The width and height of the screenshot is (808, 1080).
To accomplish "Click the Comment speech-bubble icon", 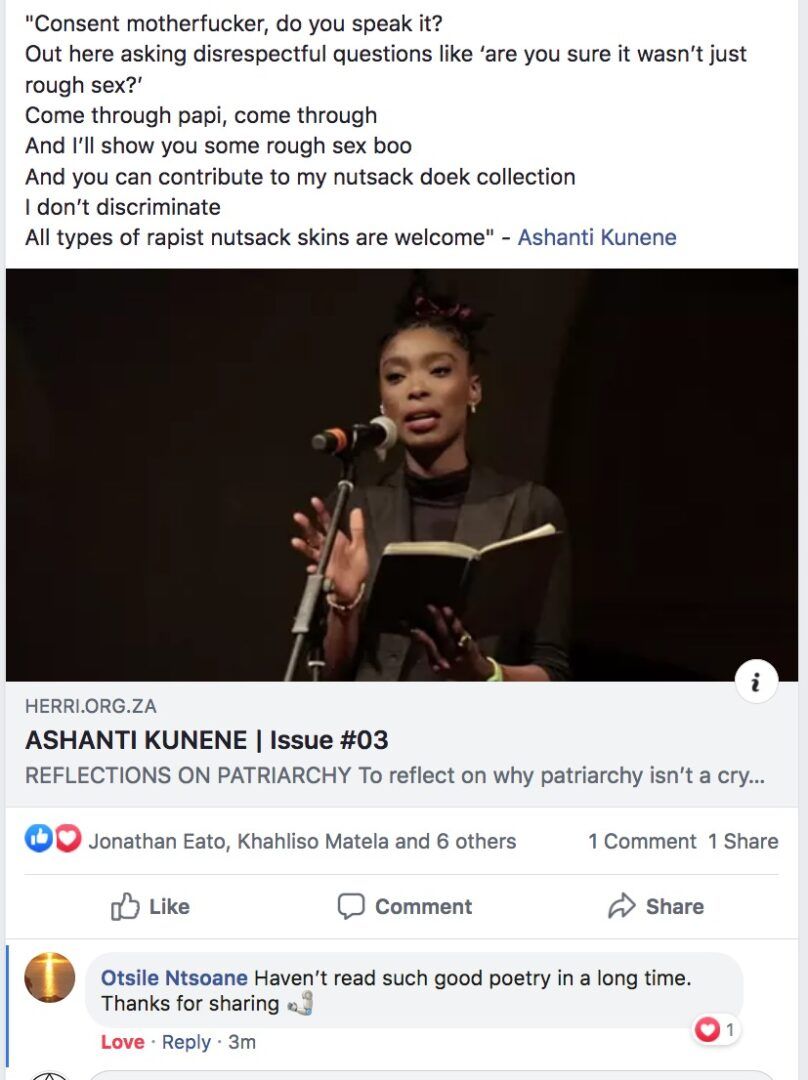I will click(351, 907).
